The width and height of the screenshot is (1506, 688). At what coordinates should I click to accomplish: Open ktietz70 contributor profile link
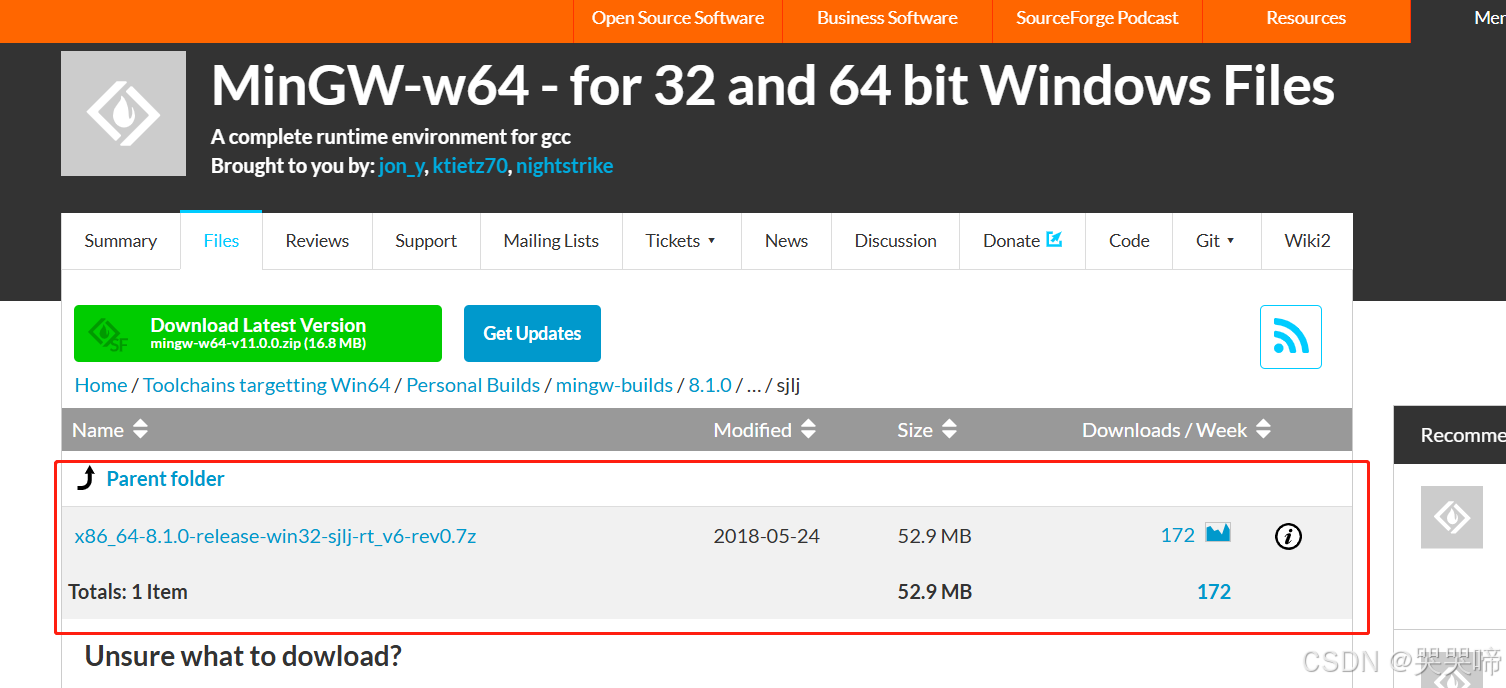point(470,166)
